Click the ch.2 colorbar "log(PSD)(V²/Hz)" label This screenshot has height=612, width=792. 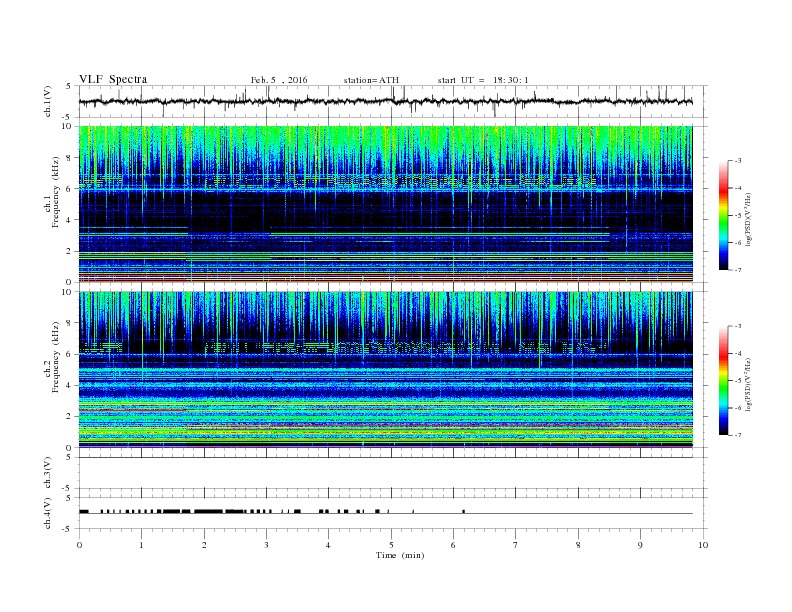pos(748,384)
